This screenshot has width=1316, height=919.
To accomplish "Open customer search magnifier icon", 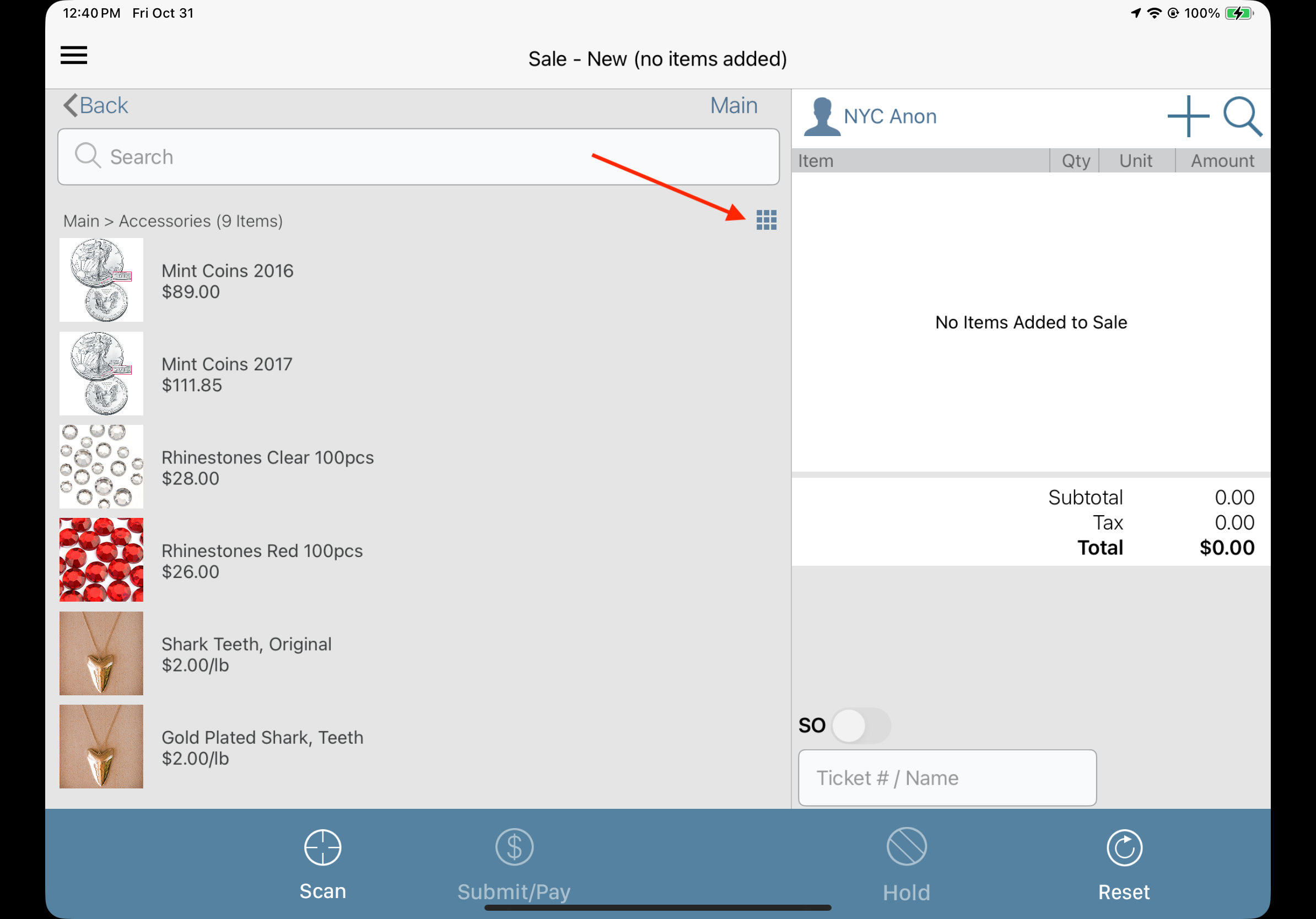I will point(1242,116).
